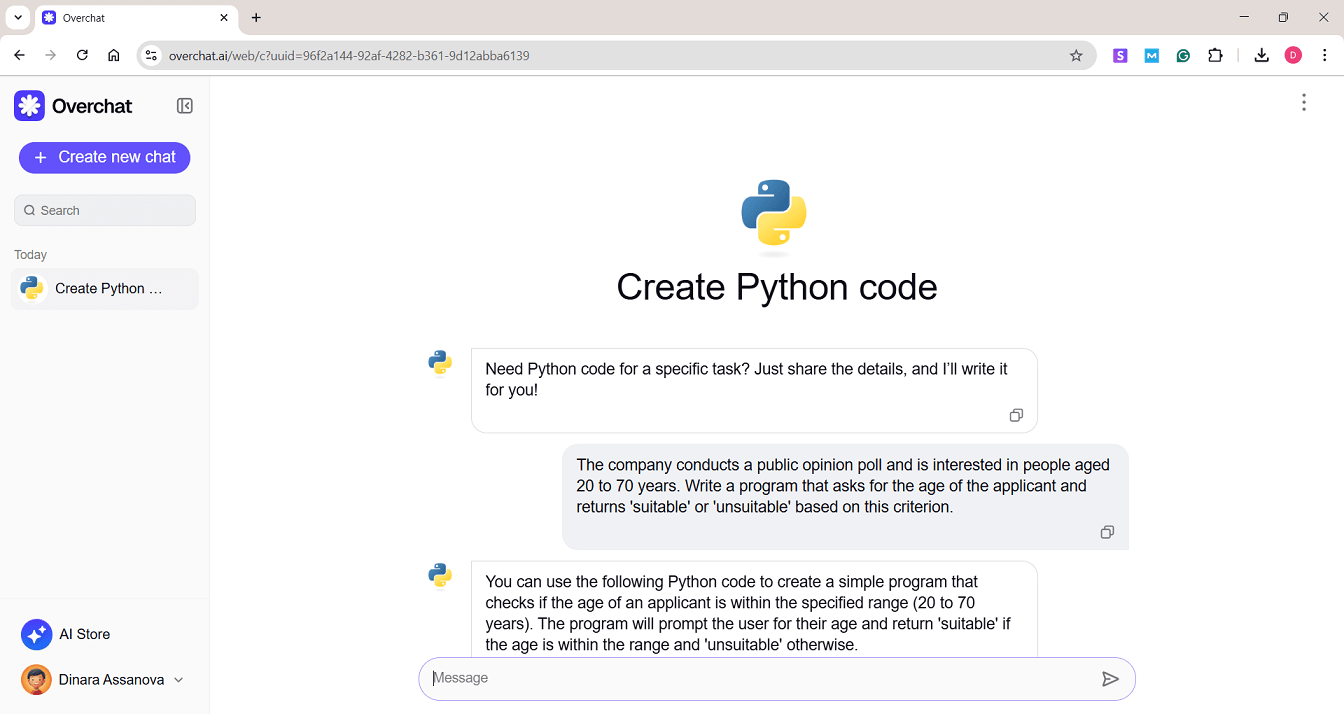Screen dimensions: 1344x714
Task: Reload the page
Action: click(x=82, y=56)
